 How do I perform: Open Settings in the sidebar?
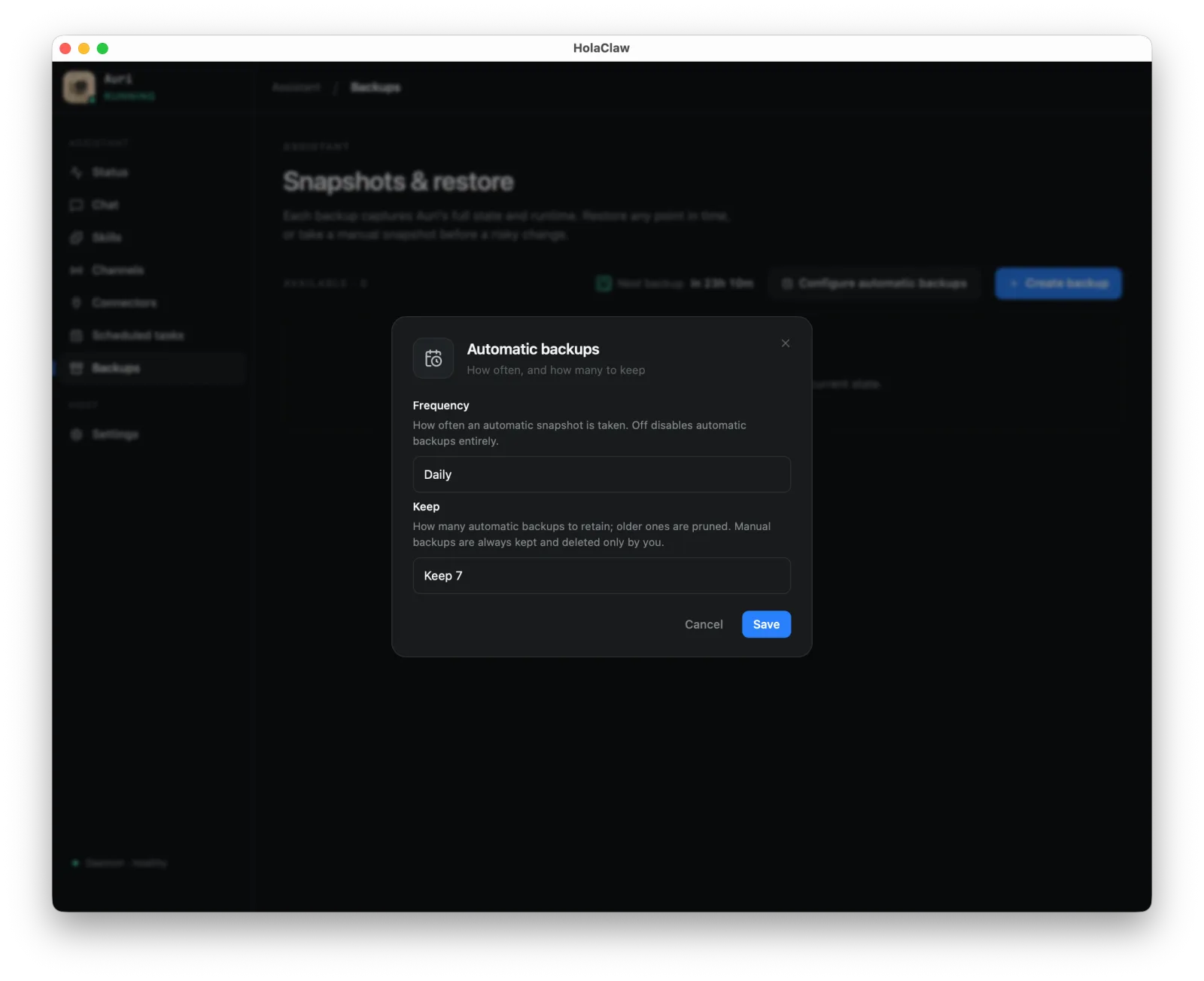click(x=153, y=434)
